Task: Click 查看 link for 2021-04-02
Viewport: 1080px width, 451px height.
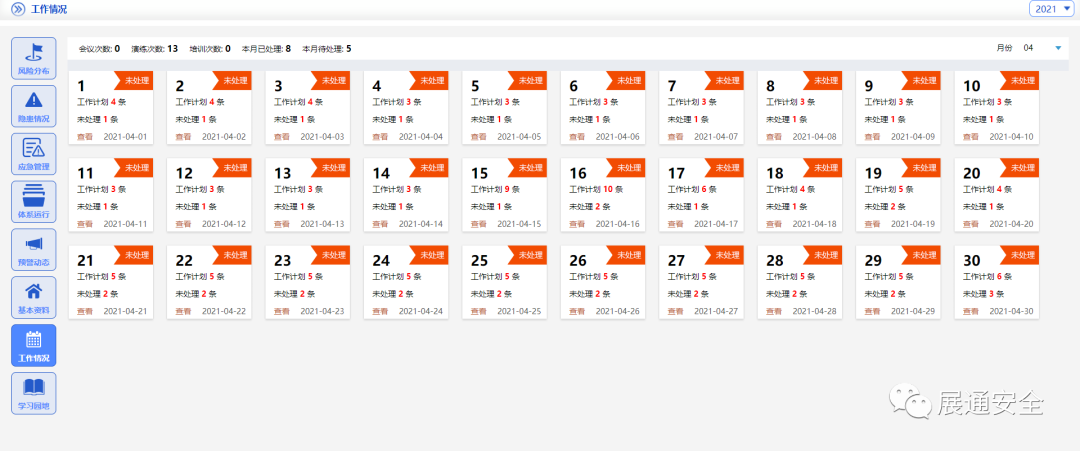Action: 183,136
